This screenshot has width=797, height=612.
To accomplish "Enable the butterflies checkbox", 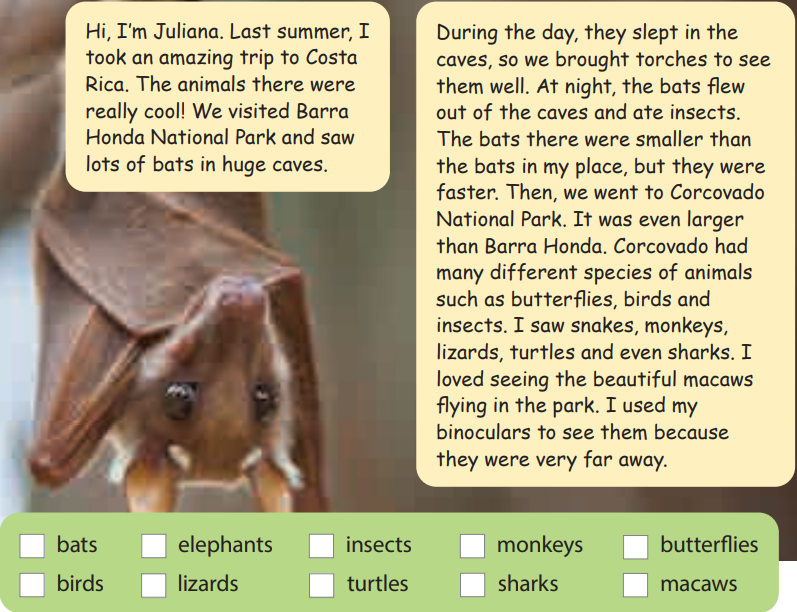I will pyautogui.click(x=635, y=546).
